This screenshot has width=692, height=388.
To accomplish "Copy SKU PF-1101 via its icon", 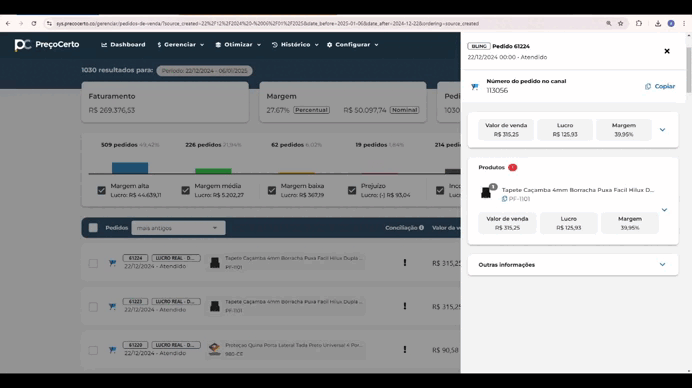I will click(504, 199).
